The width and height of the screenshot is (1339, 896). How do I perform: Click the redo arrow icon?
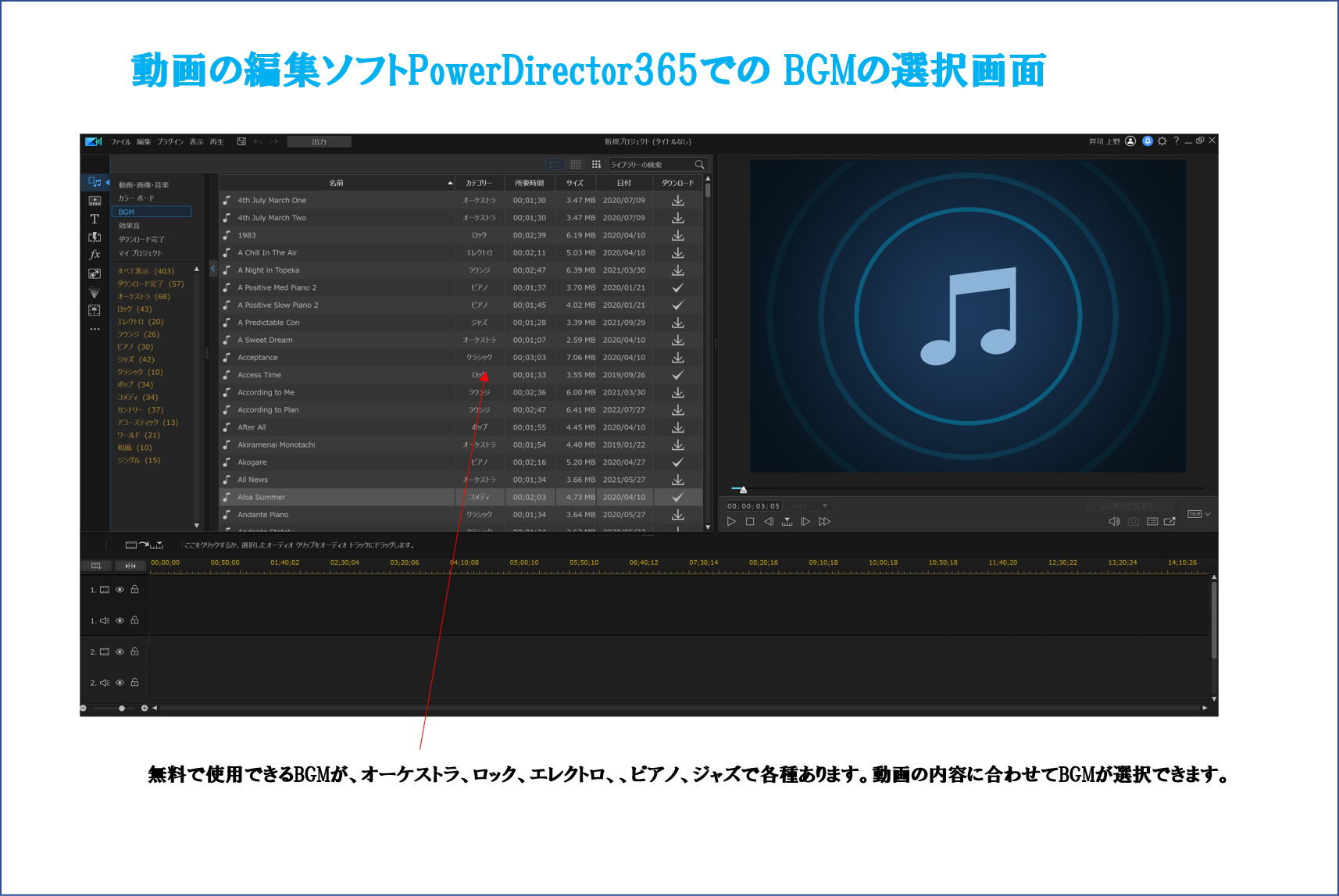point(273,141)
